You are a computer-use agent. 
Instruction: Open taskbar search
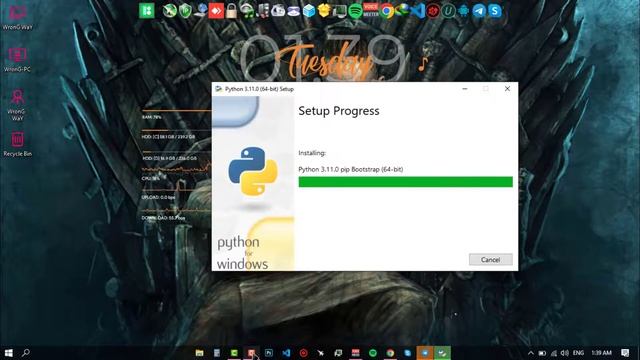(26, 353)
